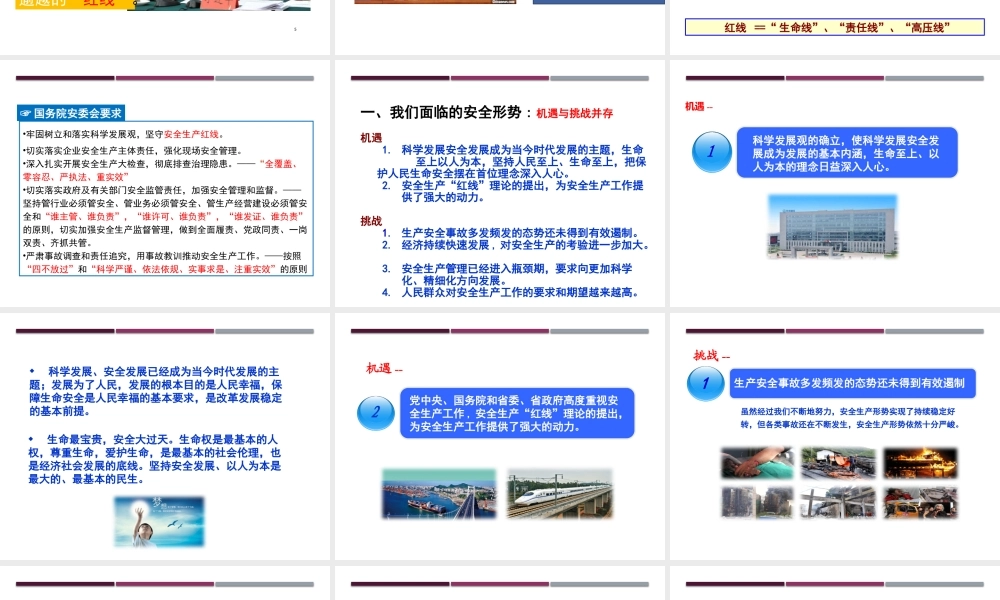The height and width of the screenshot is (600, 1000).
Task: Click overview item 科学发展安全发展成为当今时代发展的主题
Action: point(511,161)
